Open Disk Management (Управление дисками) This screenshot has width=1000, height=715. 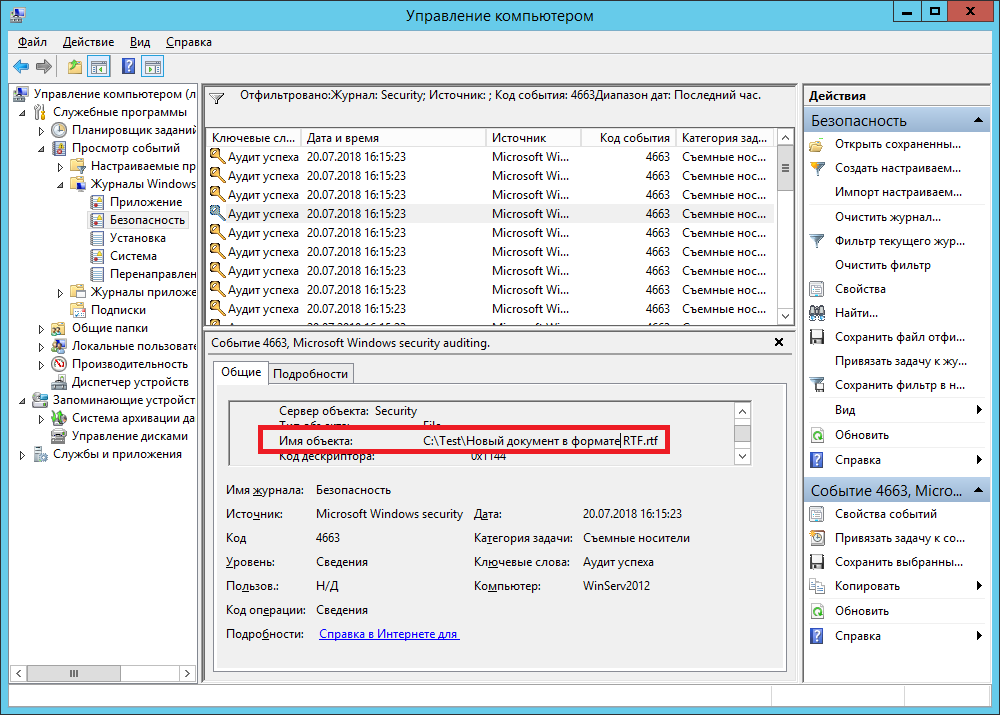pyautogui.click(x=129, y=436)
